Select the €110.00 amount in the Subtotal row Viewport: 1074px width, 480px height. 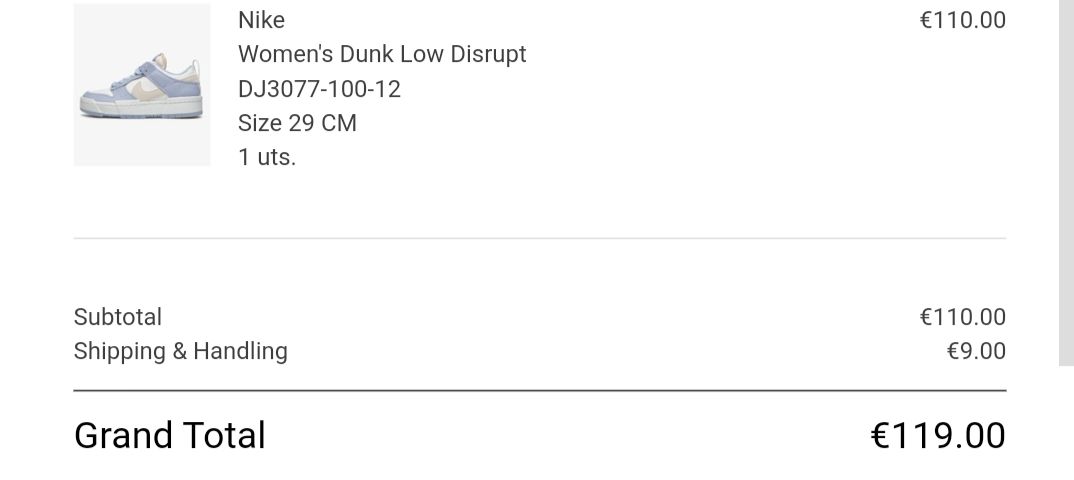point(962,317)
